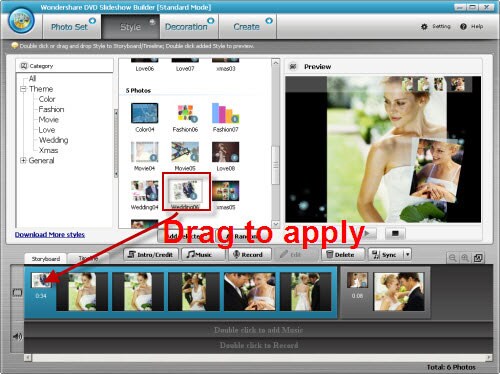Select the Wedding04 style thumbnail
The image size is (500, 374).
coord(144,191)
